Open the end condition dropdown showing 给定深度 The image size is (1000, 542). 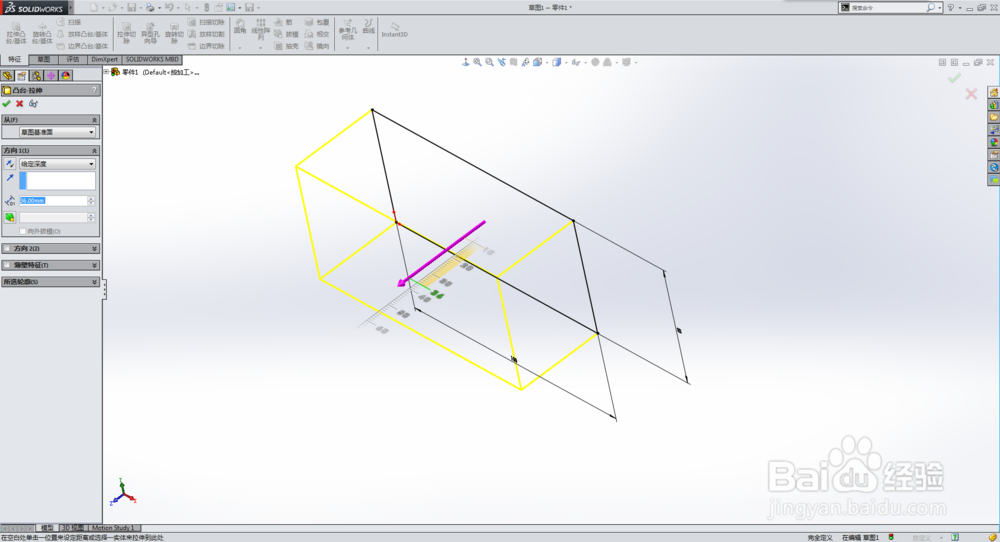pos(57,164)
